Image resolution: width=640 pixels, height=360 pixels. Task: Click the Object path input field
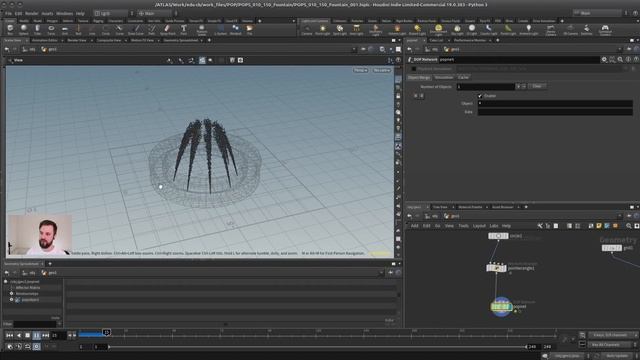pos(555,103)
